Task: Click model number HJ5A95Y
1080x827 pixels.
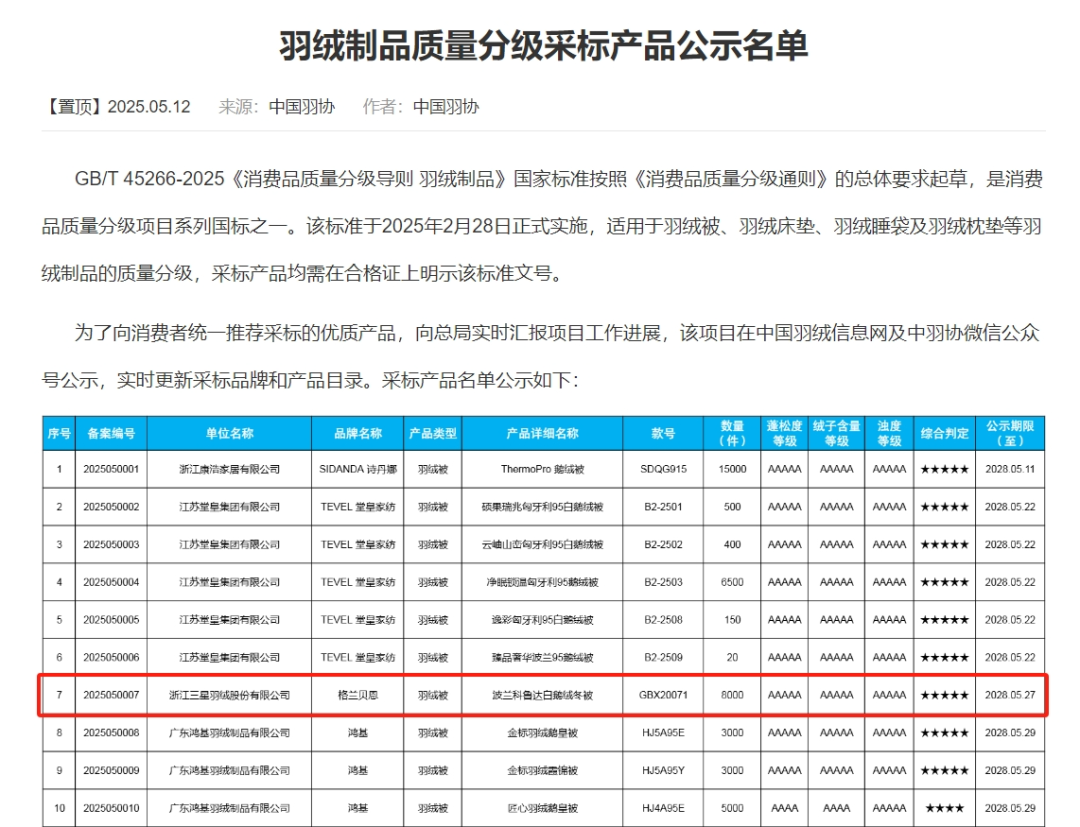Action: click(x=664, y=771)
